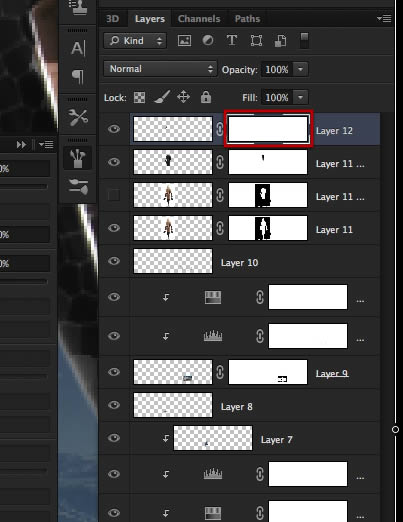Open the Channels tab
Screen dimensions: 403x522
pyautogui.click(x=199, y=19)
